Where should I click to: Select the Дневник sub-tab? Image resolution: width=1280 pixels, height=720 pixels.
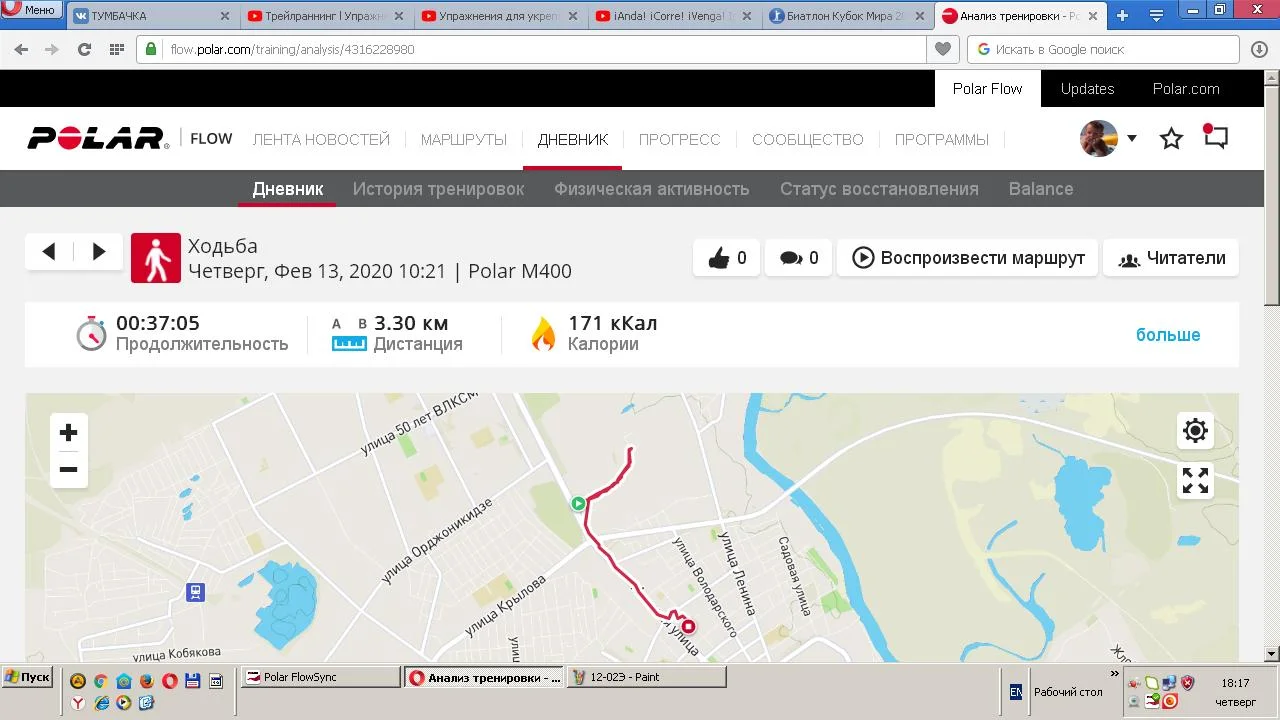click(x=288, y=189)
